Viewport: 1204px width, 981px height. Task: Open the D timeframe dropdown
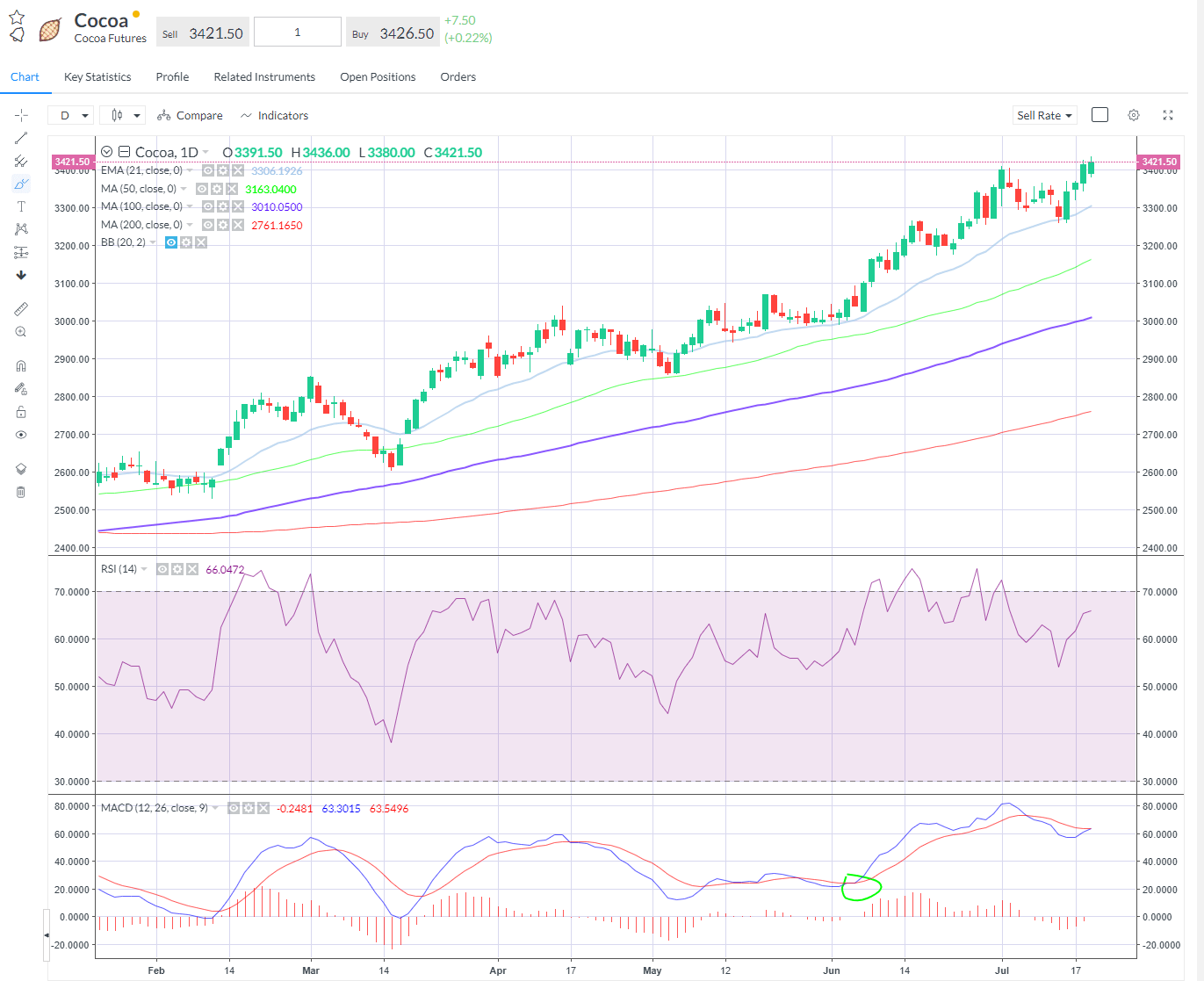(71, 115)
